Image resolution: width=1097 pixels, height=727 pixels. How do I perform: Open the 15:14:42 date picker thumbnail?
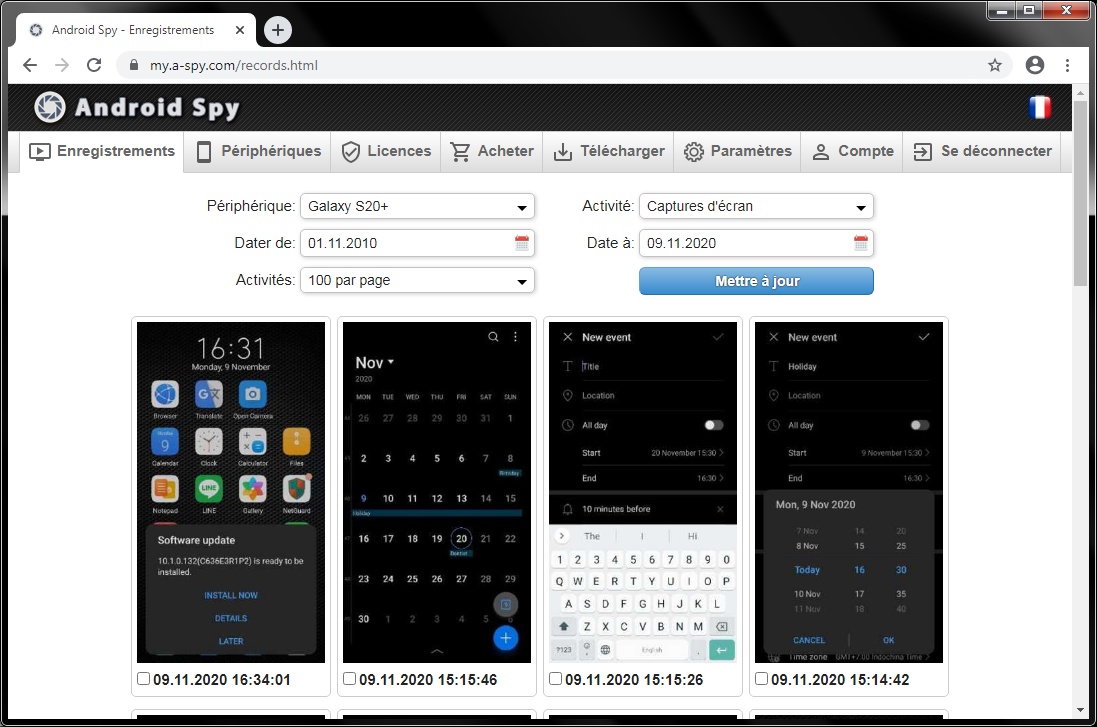[x=849, y=492]
